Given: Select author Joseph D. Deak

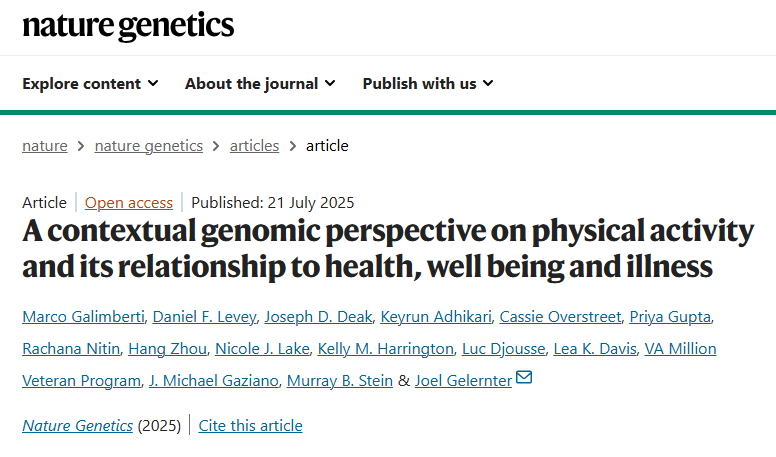Looking at the screenshot, I should coord(318,317).
